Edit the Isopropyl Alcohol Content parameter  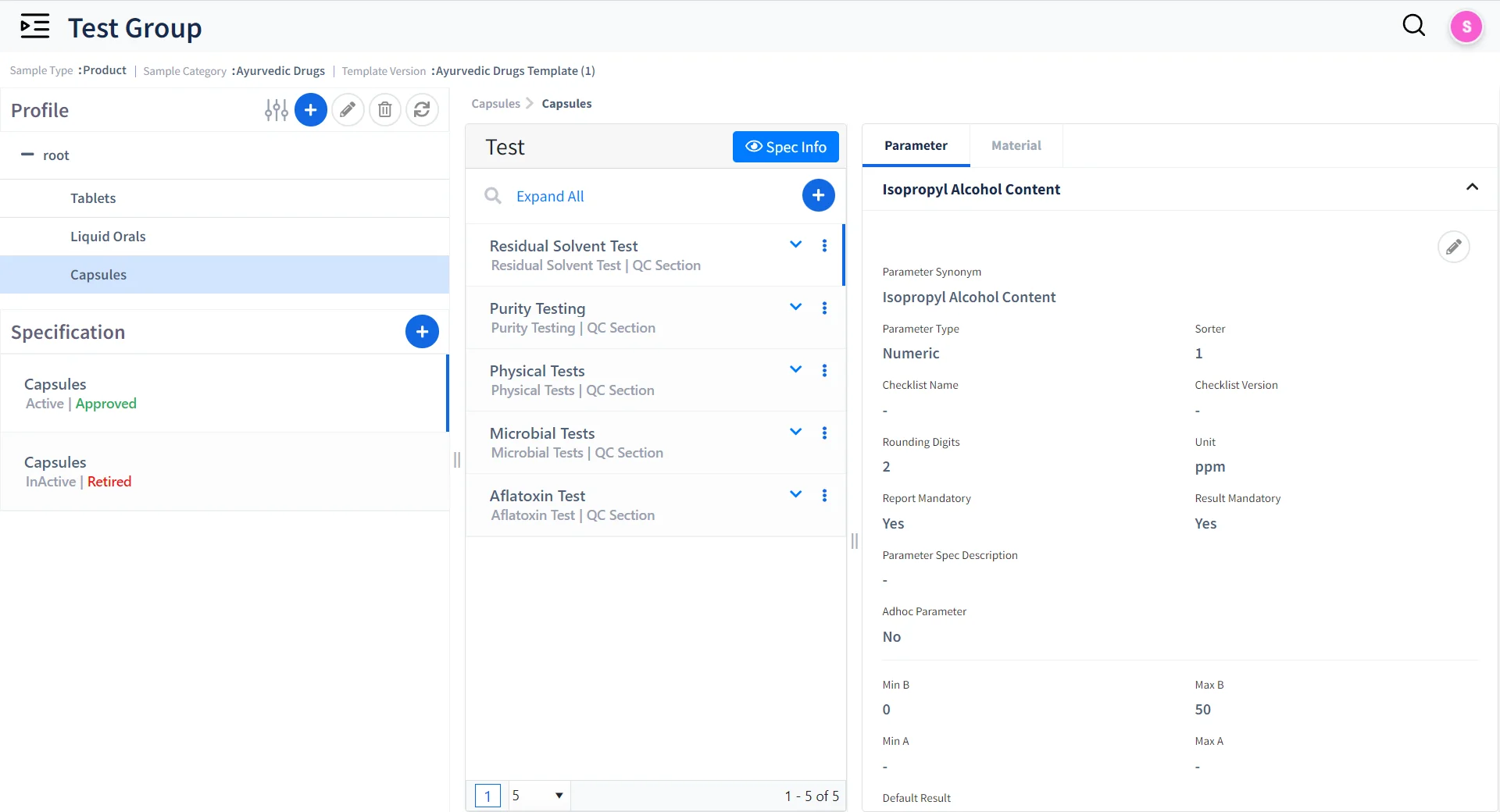point(1453,248)
